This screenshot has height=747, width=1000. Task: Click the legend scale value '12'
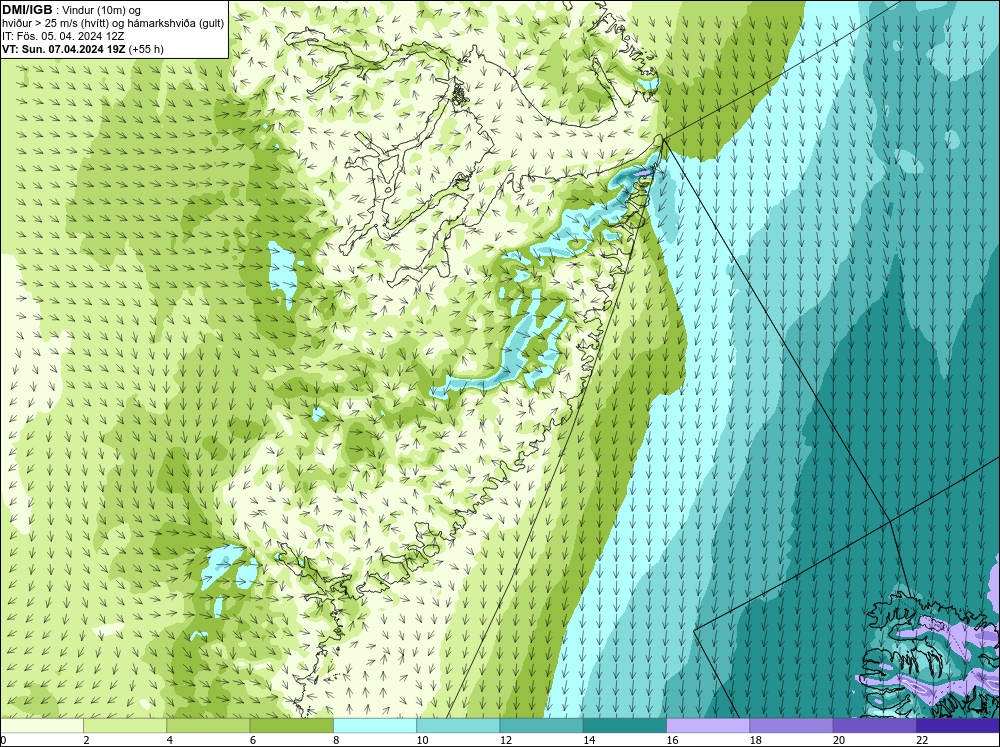point(506,740)
